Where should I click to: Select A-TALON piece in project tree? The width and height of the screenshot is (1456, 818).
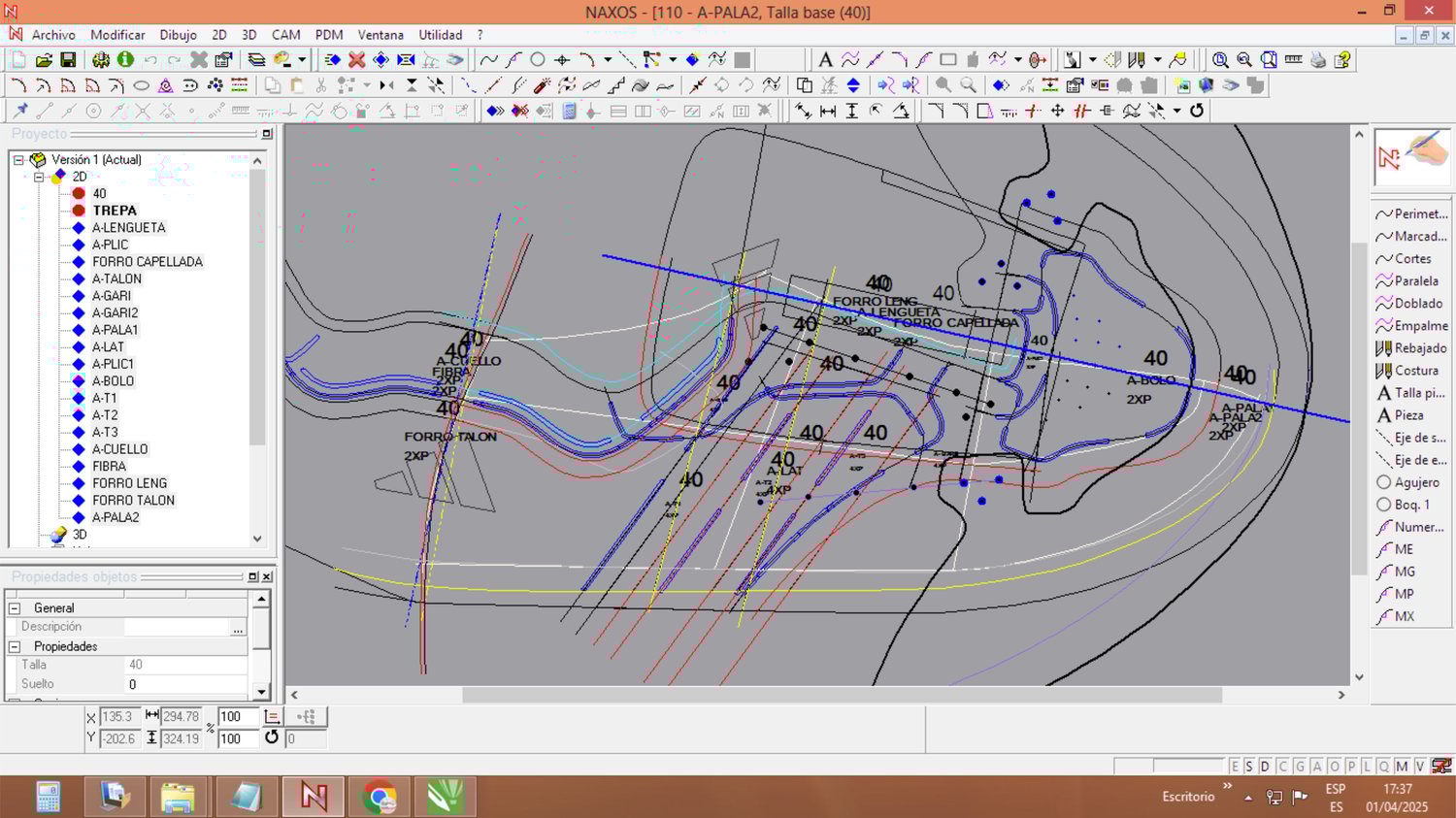[116, 278]
